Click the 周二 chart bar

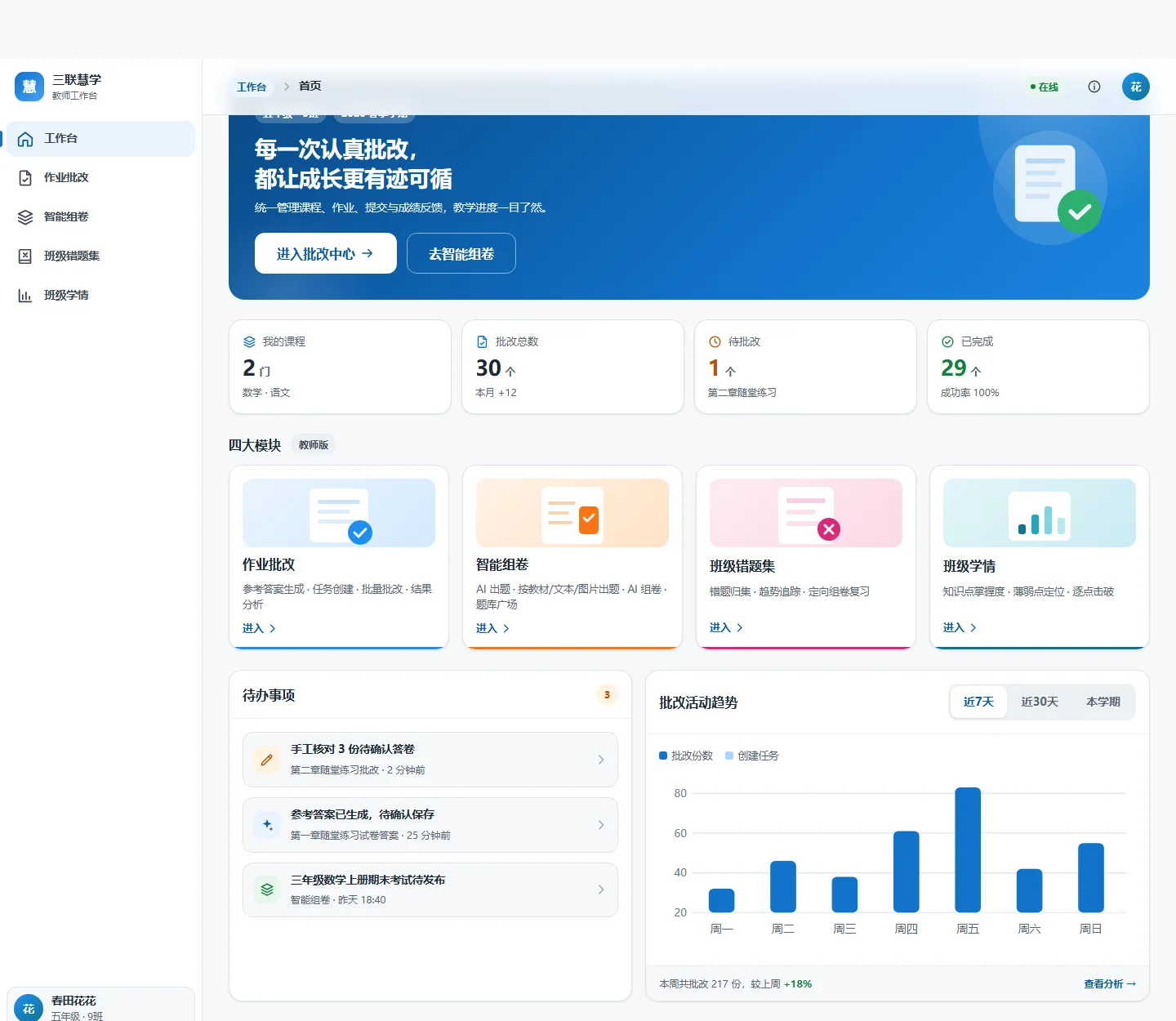(x=783, y=886)
